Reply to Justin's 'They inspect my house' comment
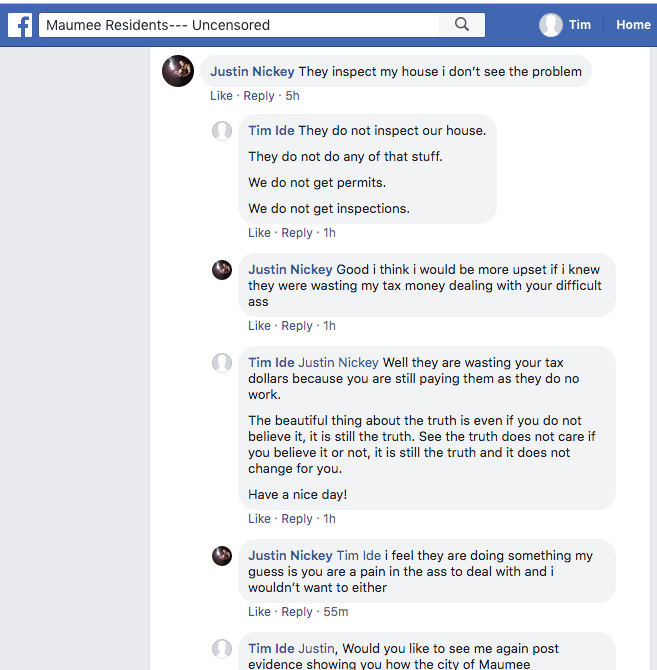 [258, 96]
